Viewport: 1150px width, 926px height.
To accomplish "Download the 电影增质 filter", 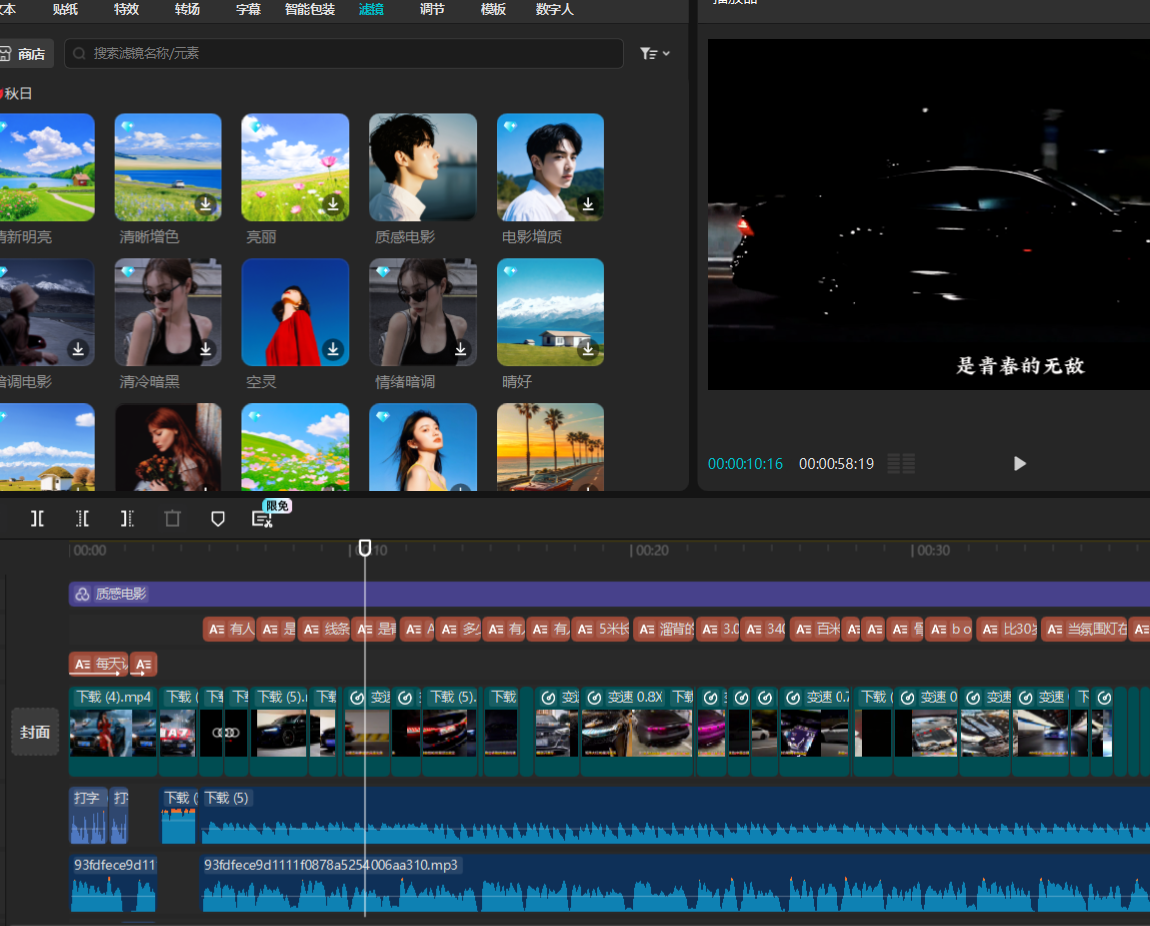I will click(x=588, y=204).
